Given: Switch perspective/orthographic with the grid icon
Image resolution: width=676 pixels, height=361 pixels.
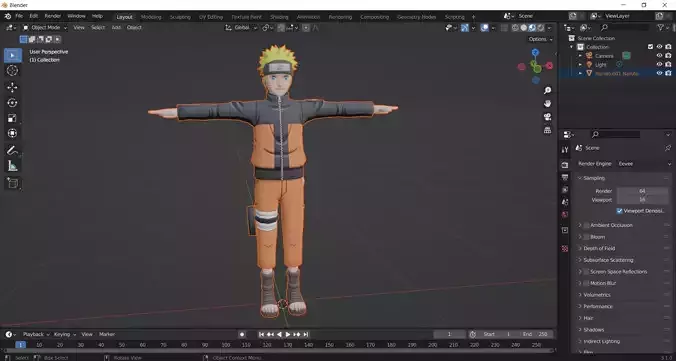Looking at the screenshot, I should pos(548,130).
